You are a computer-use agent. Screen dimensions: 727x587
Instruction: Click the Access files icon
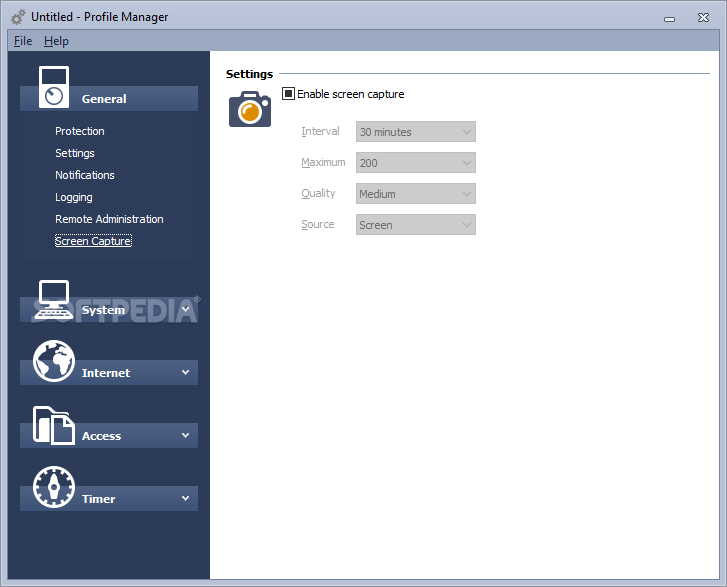(x=53, y=425)
